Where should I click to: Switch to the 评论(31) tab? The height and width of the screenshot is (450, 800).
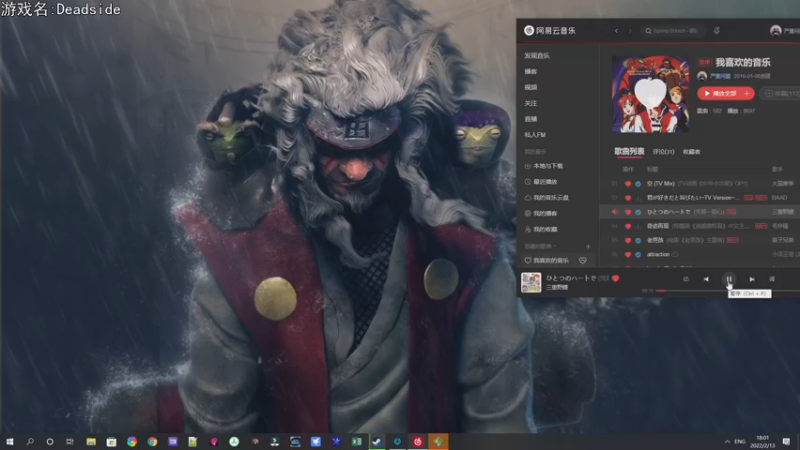click(663, 152)
